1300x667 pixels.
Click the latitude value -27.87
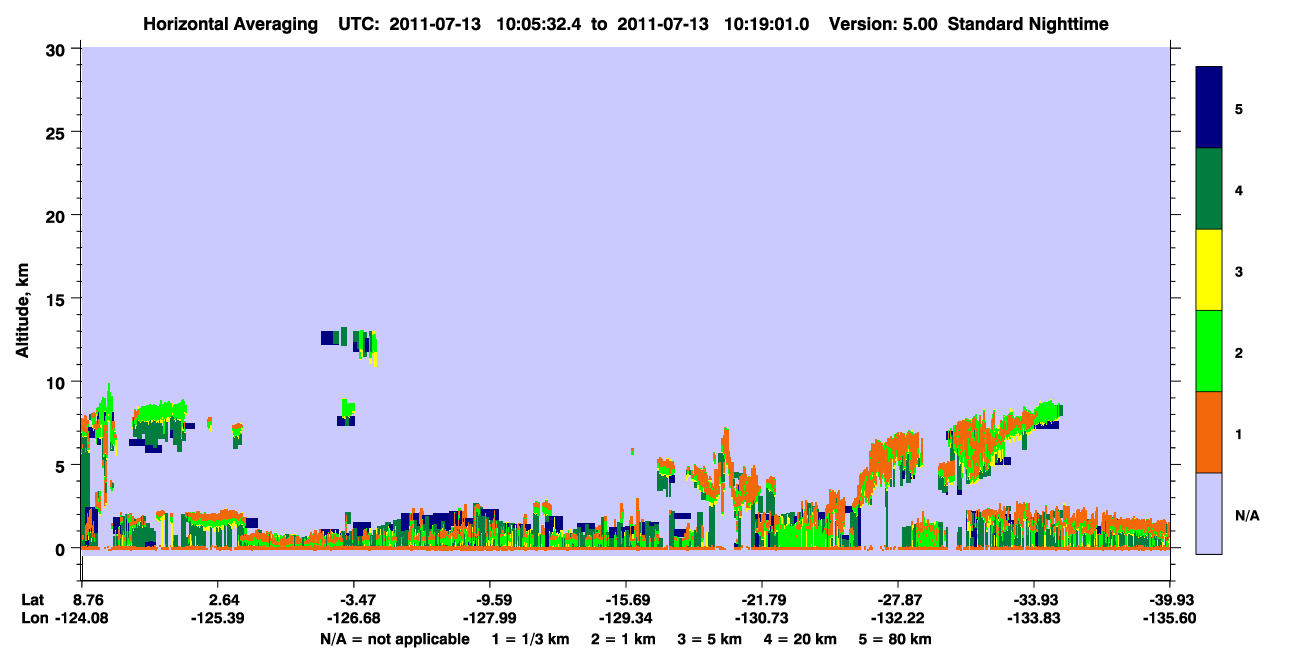(x=897, y=600)
